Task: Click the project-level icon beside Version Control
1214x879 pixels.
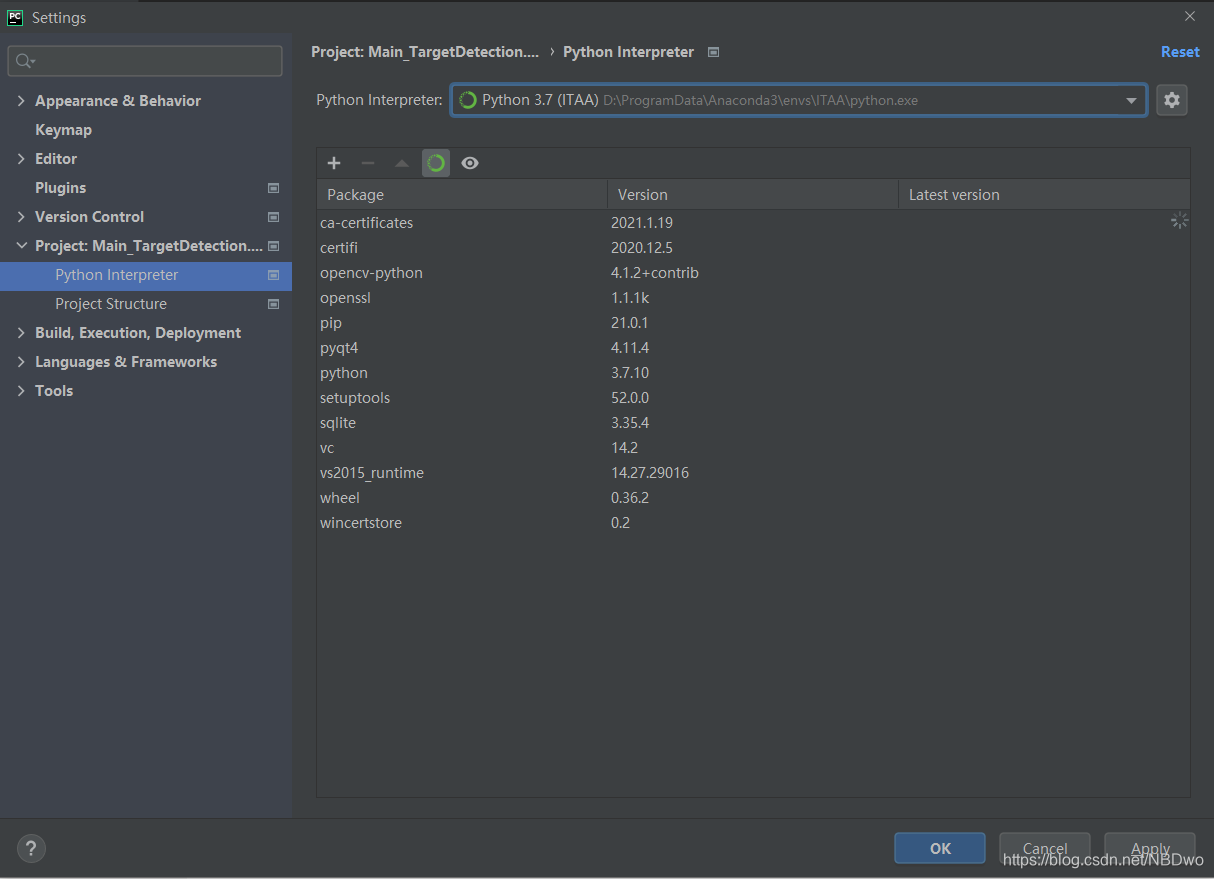Action: click(x=274, y=217)
